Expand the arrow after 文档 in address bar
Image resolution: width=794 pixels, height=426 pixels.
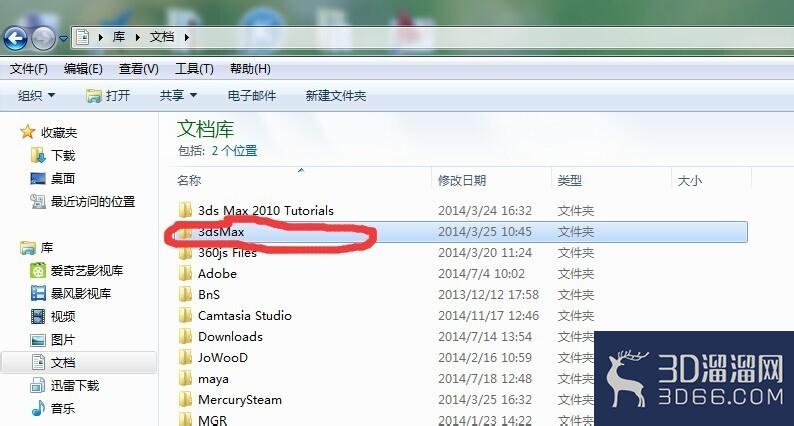click(x=187, y=37)
